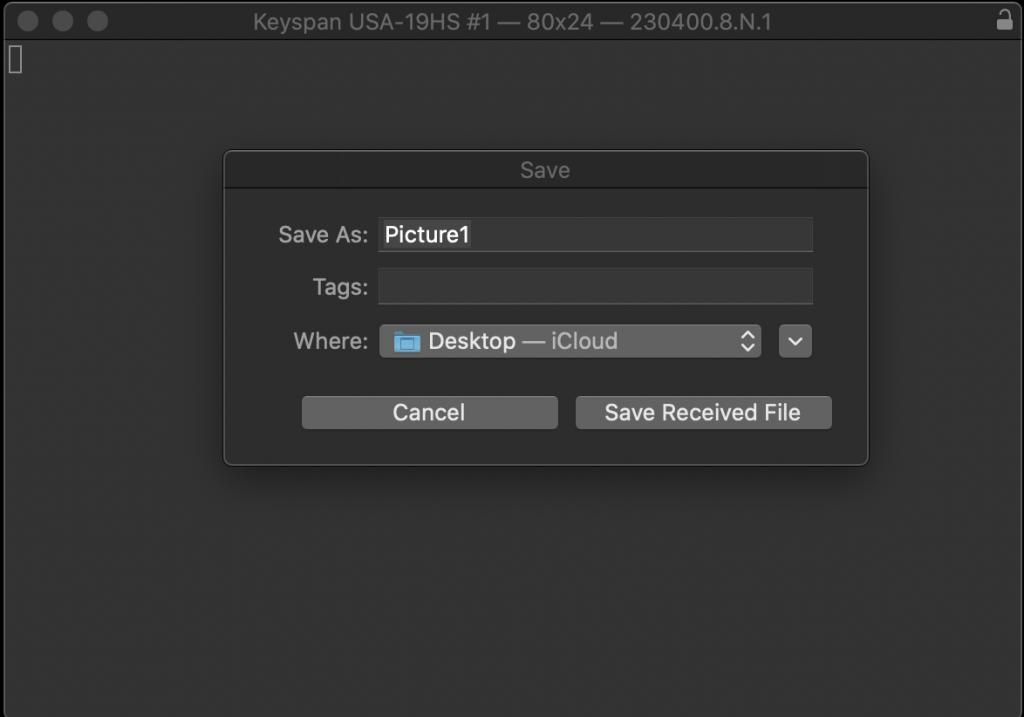This screenshot has width=1024, height=717.
Task: Focus the Tags input field
Action: click(x=596, y=286)
